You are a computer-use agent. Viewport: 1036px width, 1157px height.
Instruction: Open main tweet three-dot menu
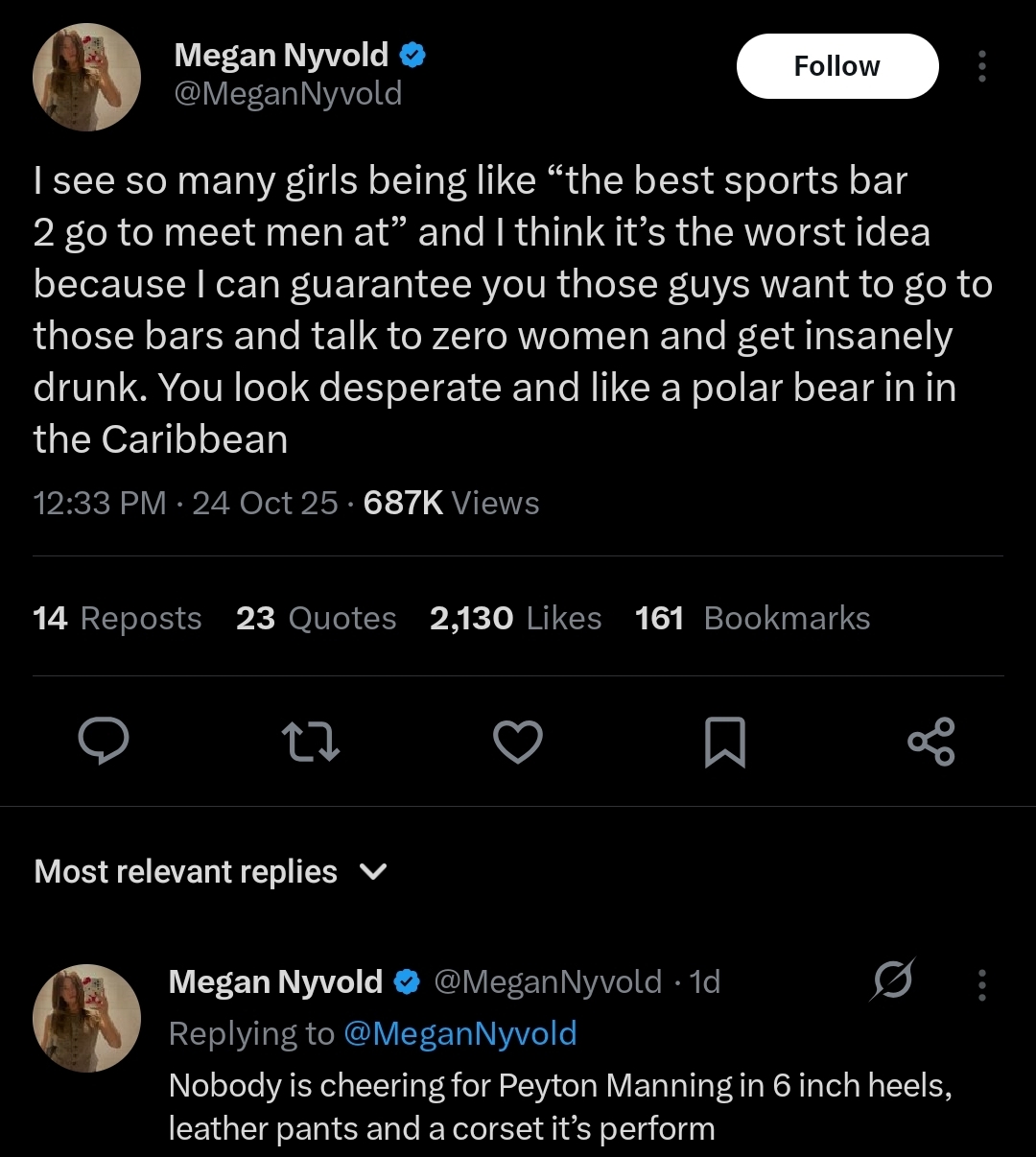981,66
